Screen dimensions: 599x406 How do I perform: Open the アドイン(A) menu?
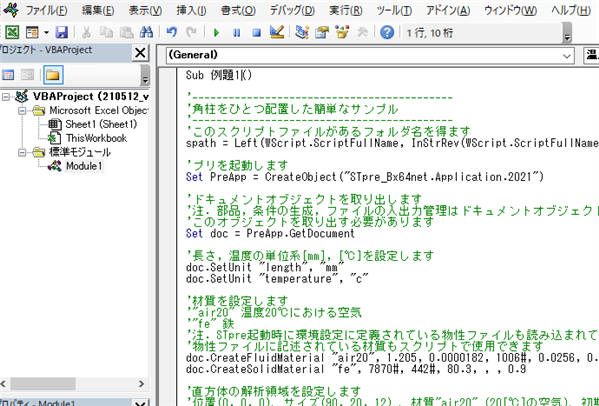pyautogui.click(x=448, y=10)
